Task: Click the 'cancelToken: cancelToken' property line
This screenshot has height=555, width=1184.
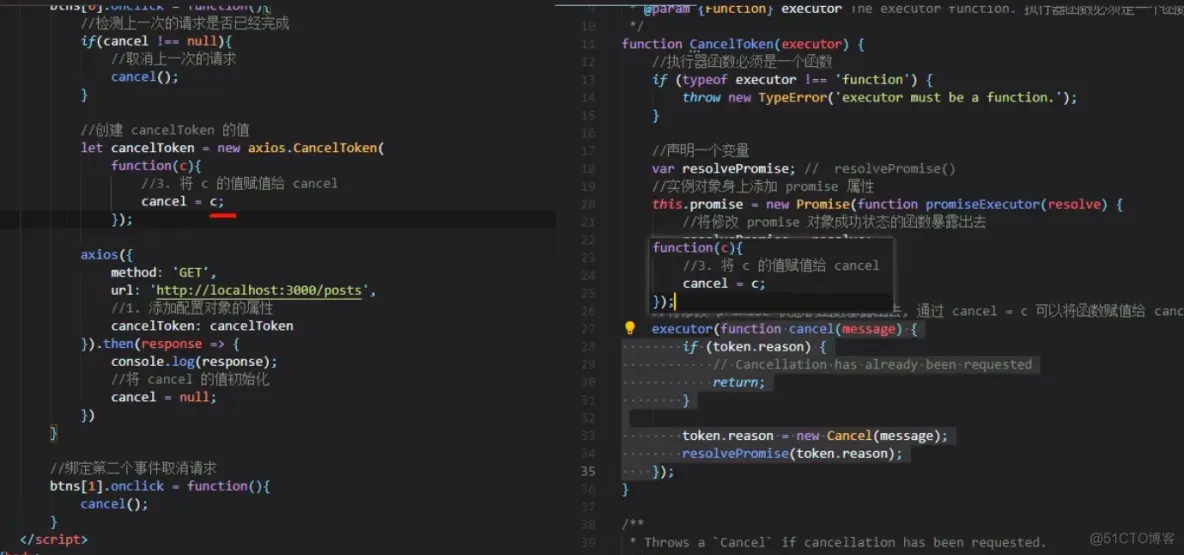Action: pyautogui.click(x=202, y=326)
